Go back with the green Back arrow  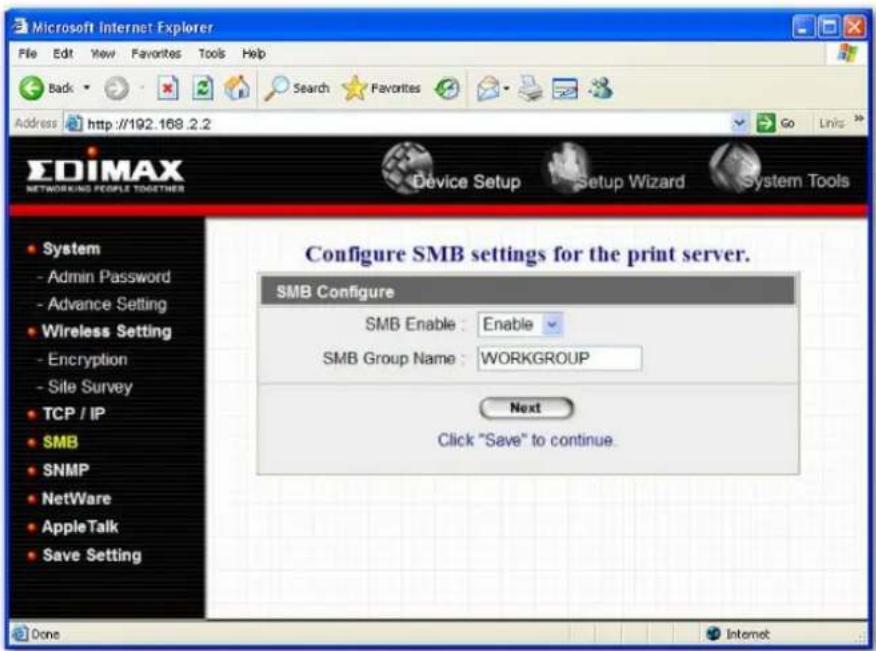coord(32,88)
